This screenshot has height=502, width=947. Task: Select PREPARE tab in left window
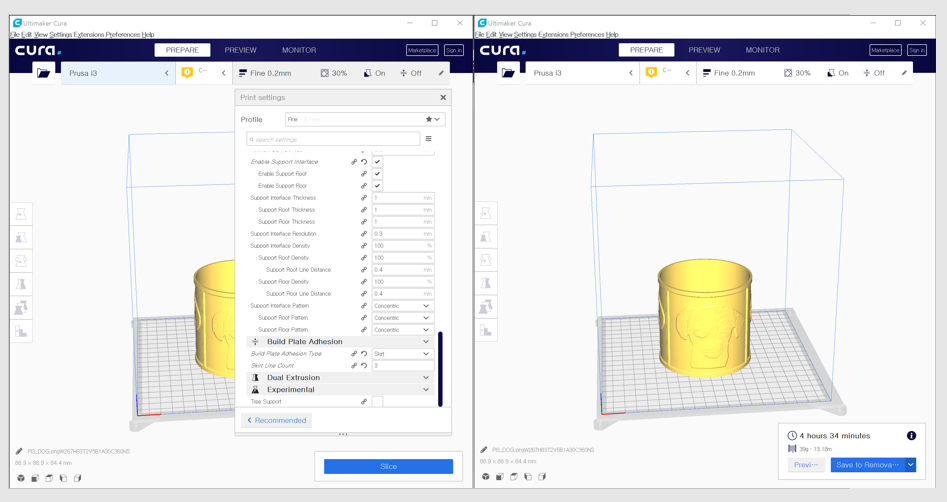click(x=182, y=50)
